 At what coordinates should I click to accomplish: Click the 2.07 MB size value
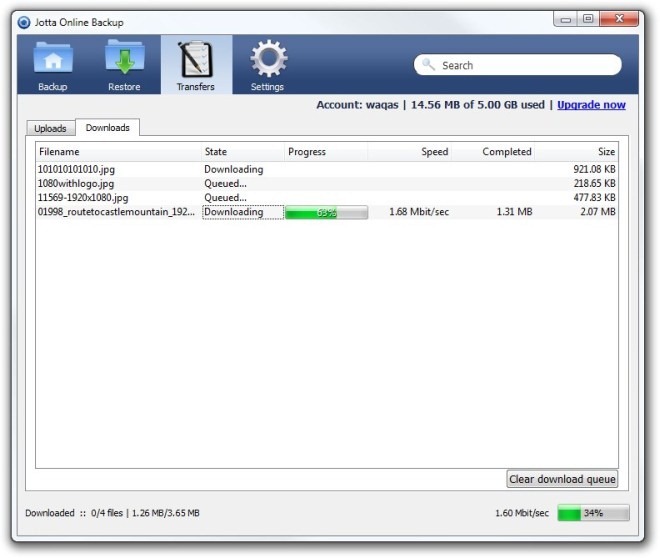click(598, 212)
